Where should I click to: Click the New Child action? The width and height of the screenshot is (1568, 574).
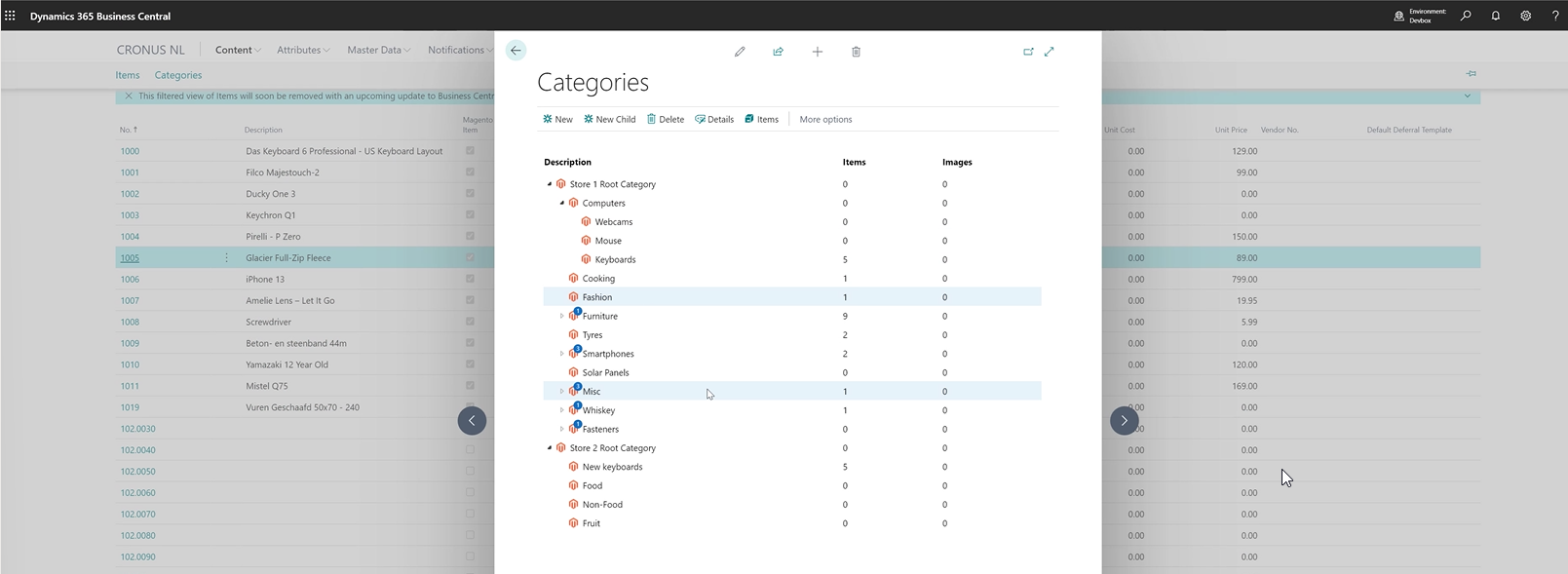pyautogui.click(x=610, y=119)
